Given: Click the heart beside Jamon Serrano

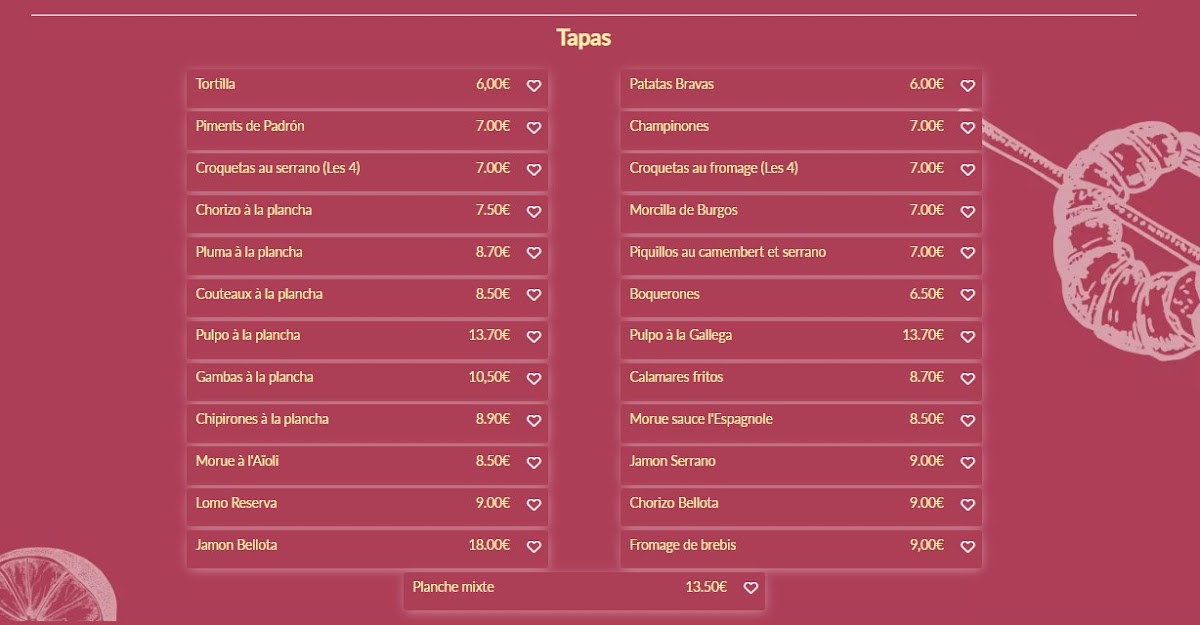Looking at the screenshot, I should pos(968,463).
